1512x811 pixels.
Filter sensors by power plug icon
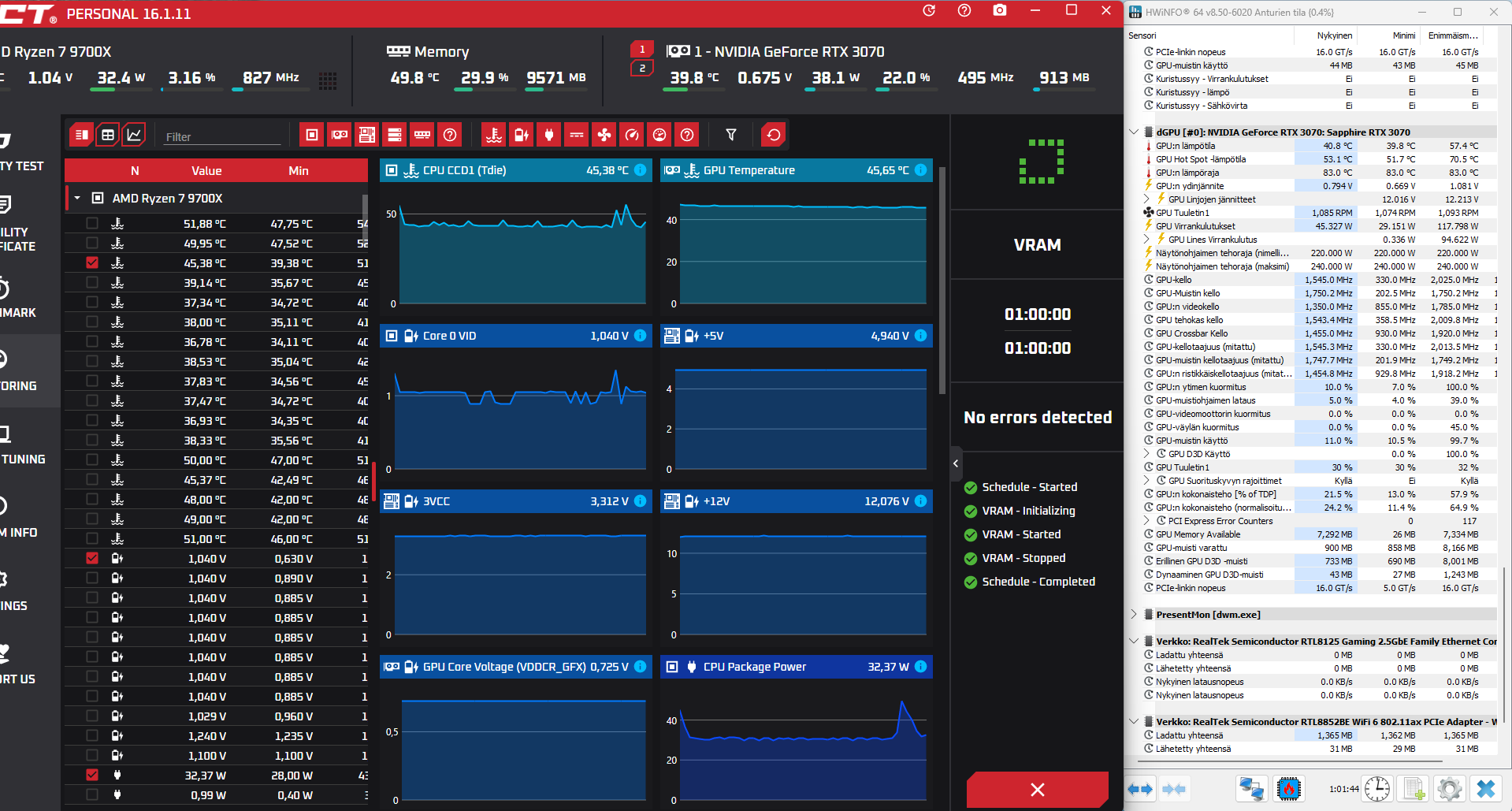549,135
